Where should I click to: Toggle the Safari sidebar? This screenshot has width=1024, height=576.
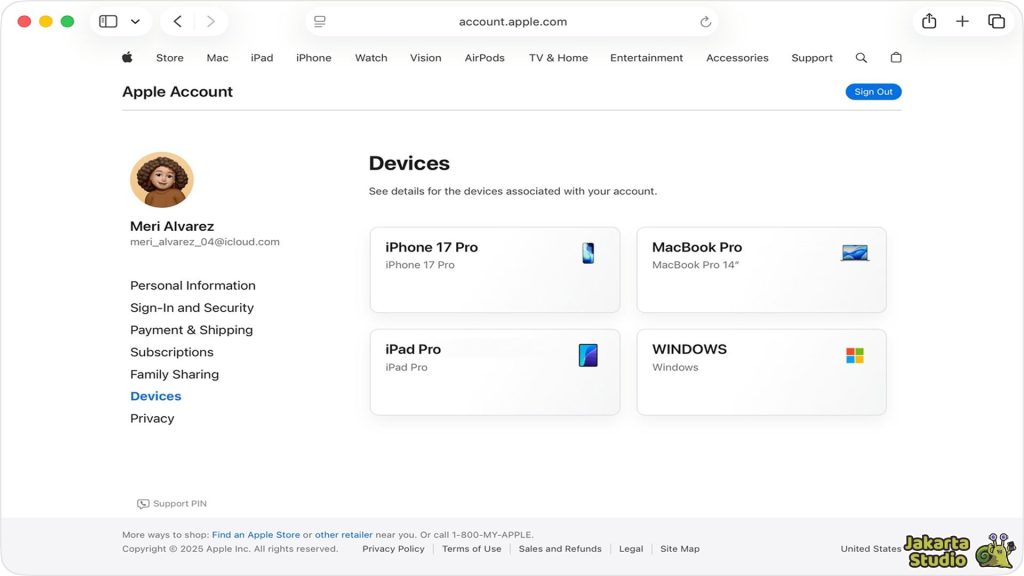click(108, 21)
